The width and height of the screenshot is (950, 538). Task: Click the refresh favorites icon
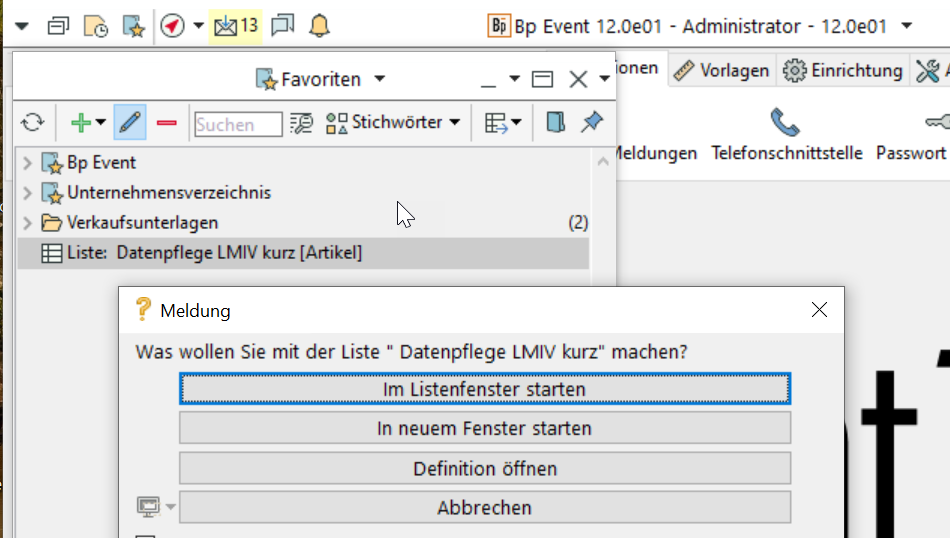click(x=33, y=123)
